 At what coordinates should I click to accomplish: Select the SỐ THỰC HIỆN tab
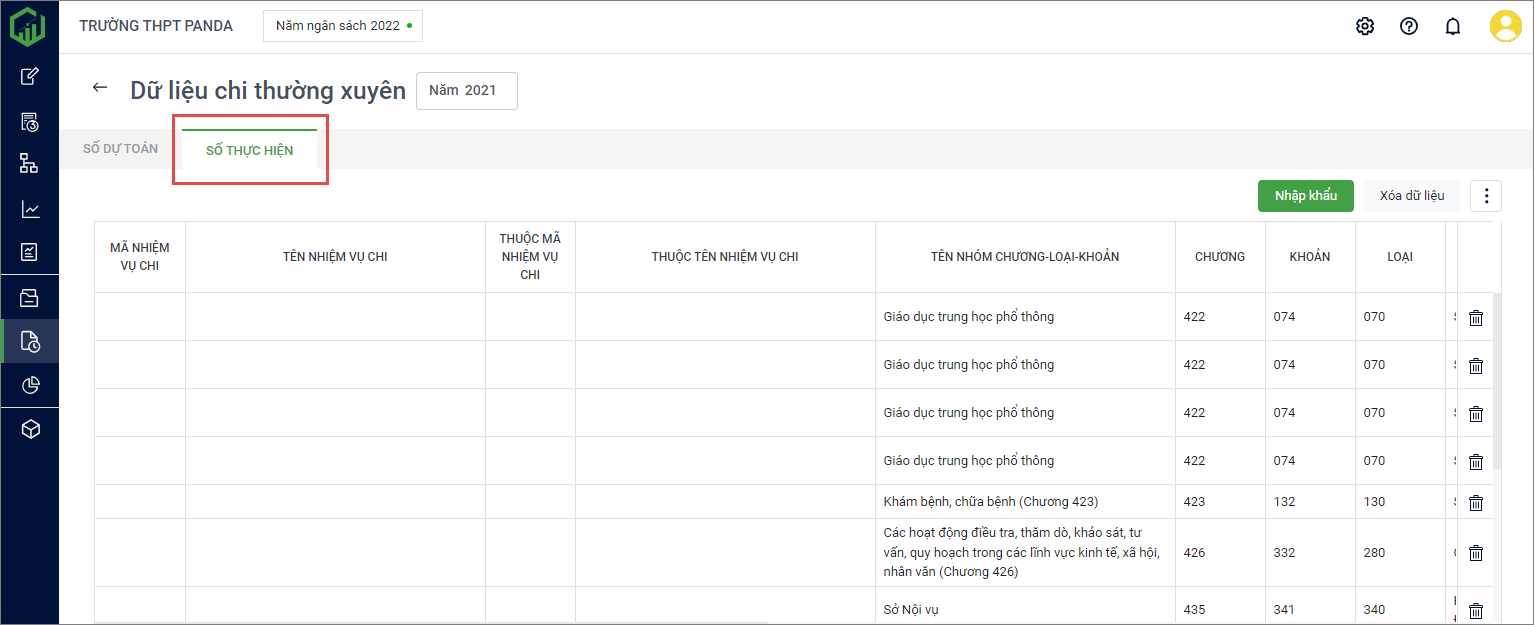pyautogui.click(x=249, y=150)
